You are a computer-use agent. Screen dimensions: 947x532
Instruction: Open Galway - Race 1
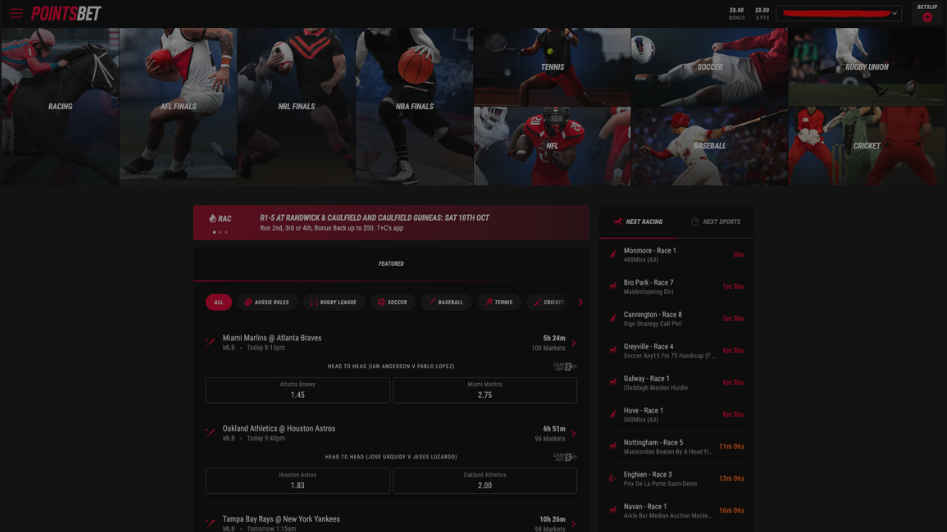676,383
